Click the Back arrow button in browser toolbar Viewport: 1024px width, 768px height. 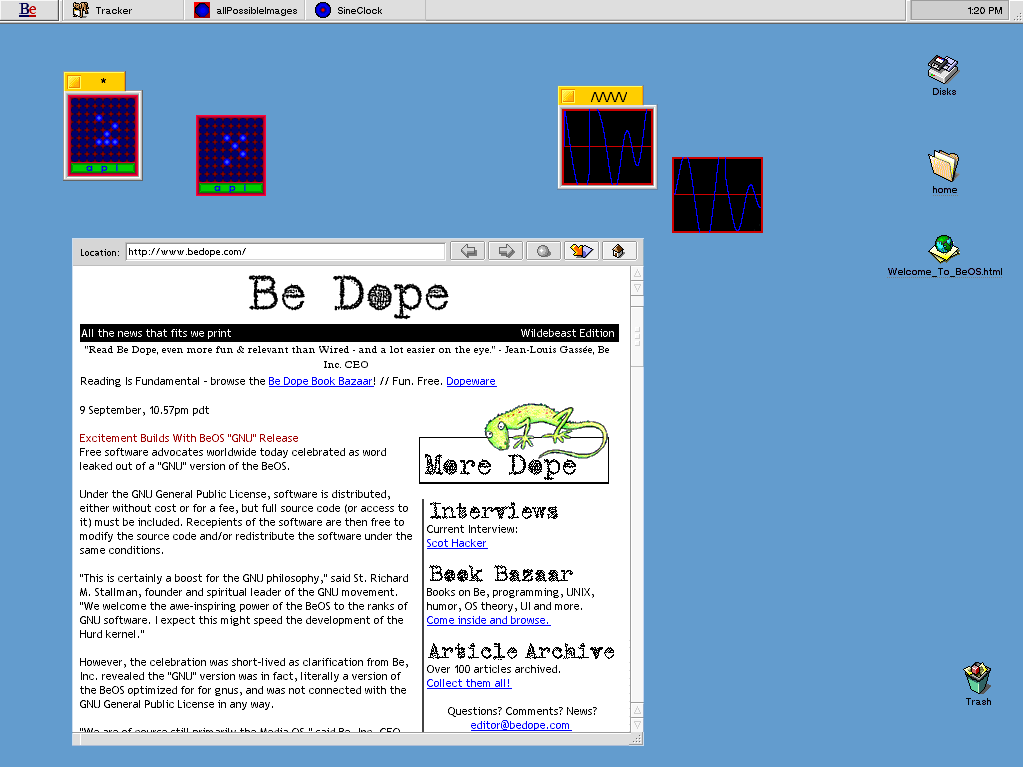[467, 251]
